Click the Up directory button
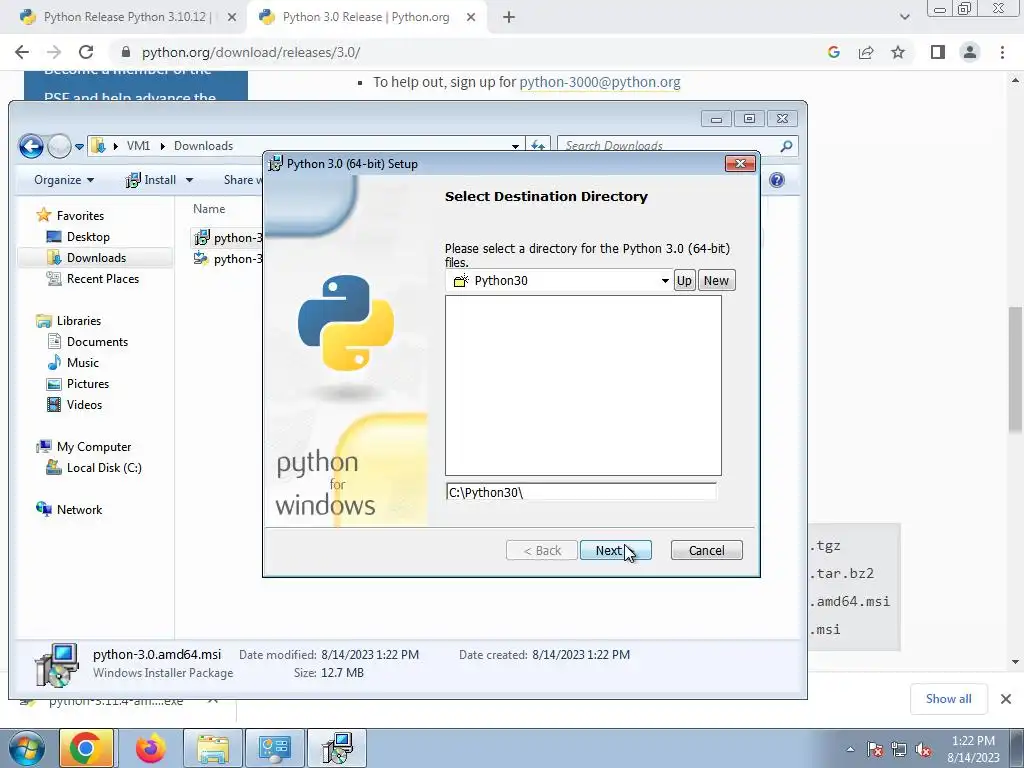This screenshot has width=1024, height=768. 684,280
